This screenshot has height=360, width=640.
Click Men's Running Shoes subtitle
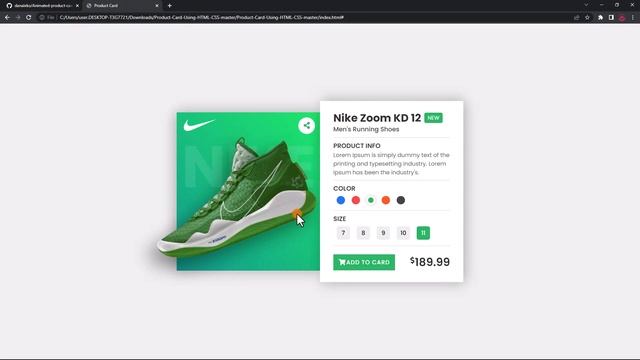pyautogui.click(x=366, y=129)
